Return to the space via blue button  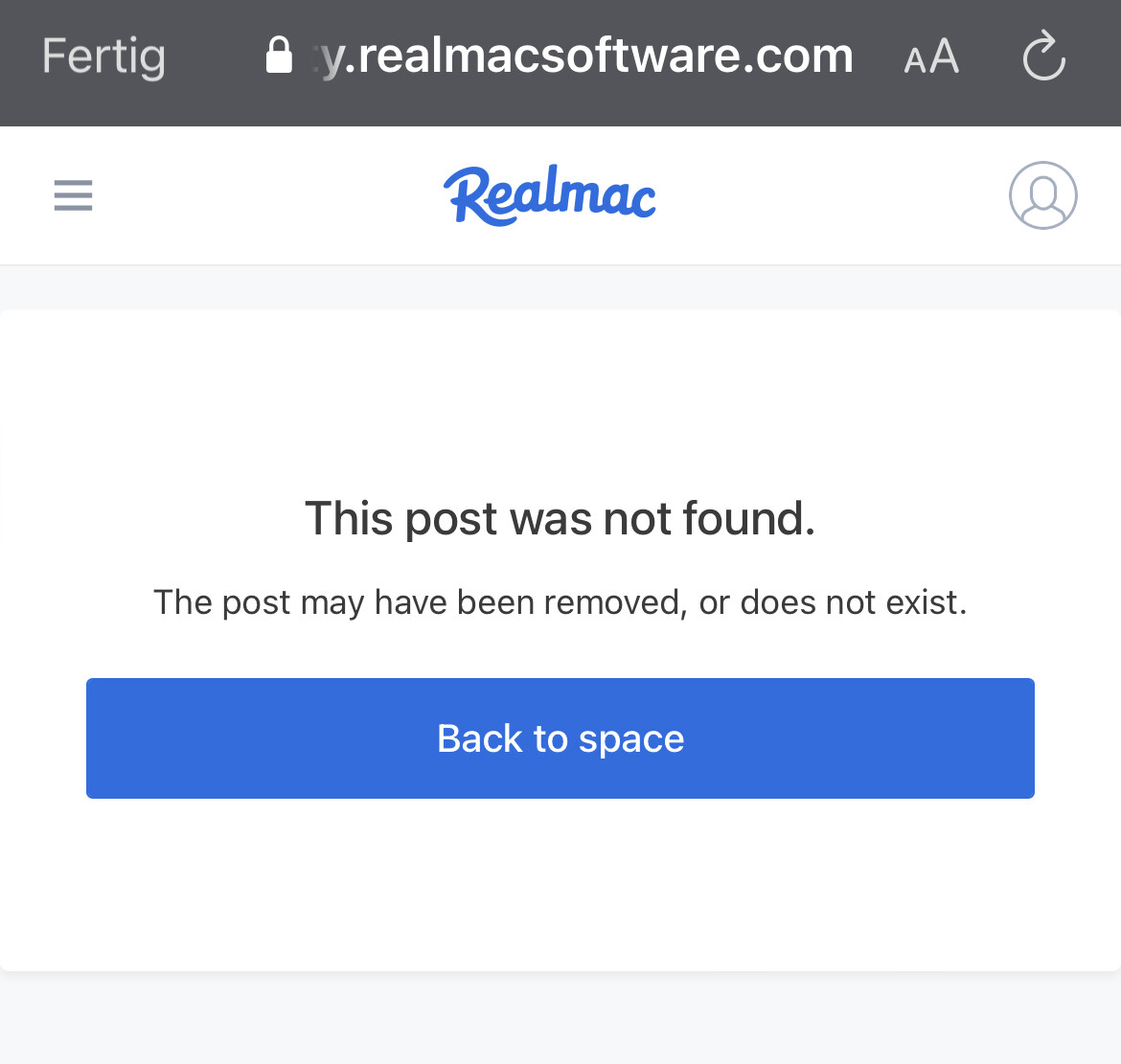pyautogui.click(x=560, y=738)
